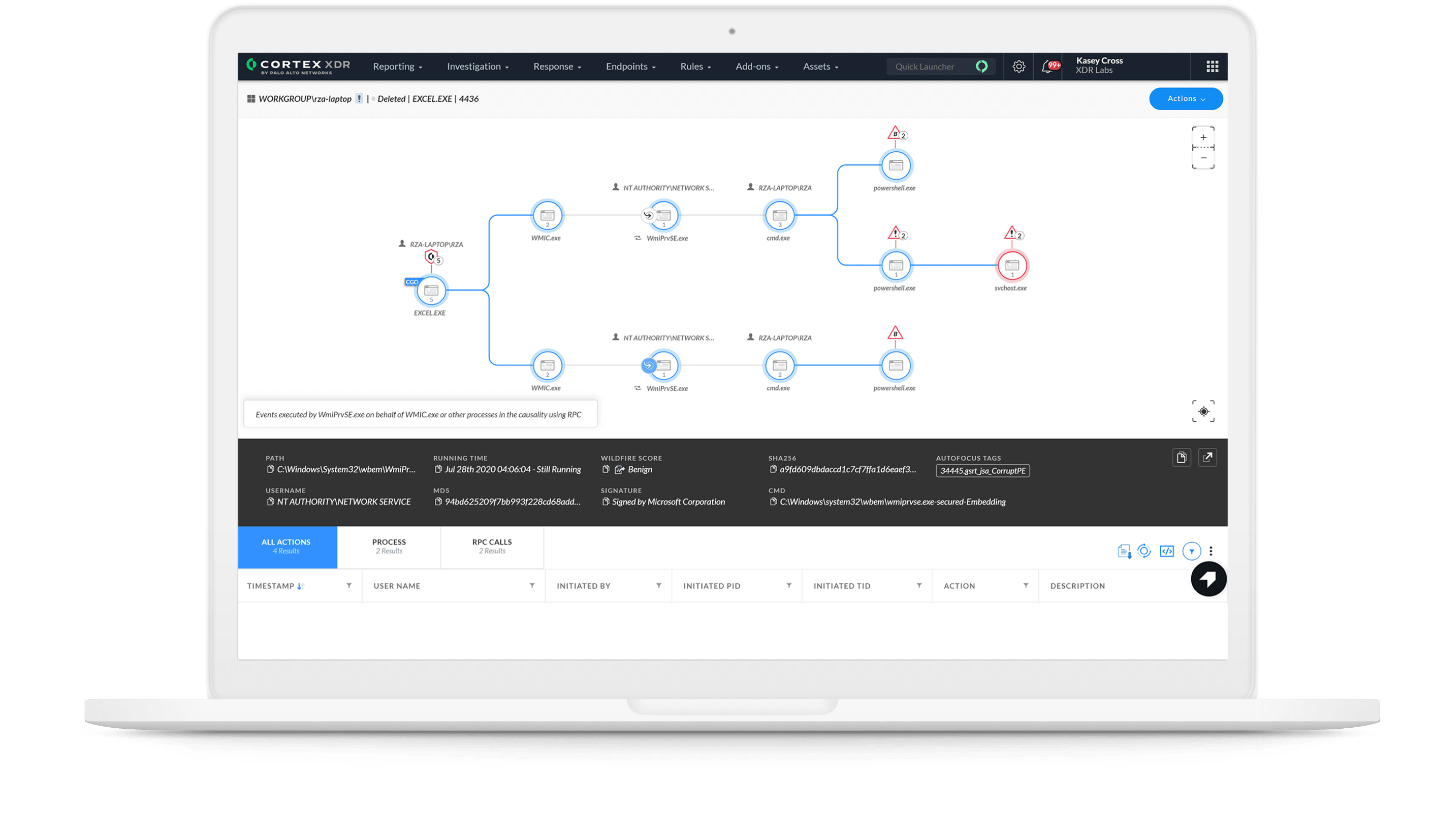Viewport: 1438px width, 840px height.
Task: Open the export table data icon
Action: 1124,551
